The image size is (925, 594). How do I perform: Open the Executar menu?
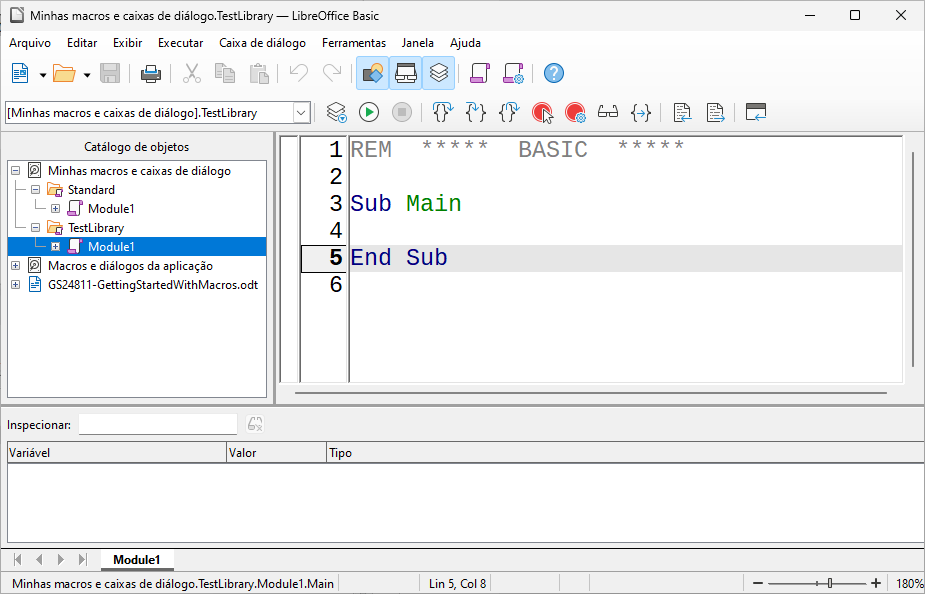pyautogui.click(x=181, y=43)
